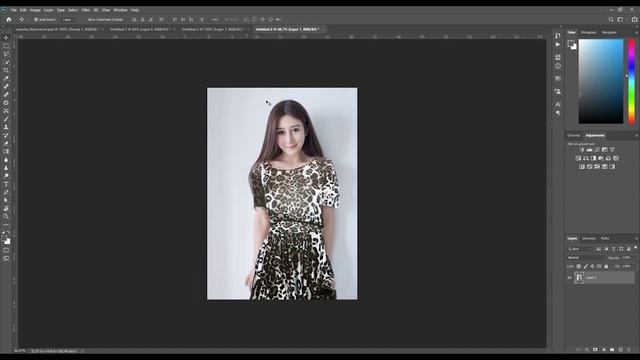This screenshot has width=640, height=360.
Task: Select the Hand tool
Action: 6,209
